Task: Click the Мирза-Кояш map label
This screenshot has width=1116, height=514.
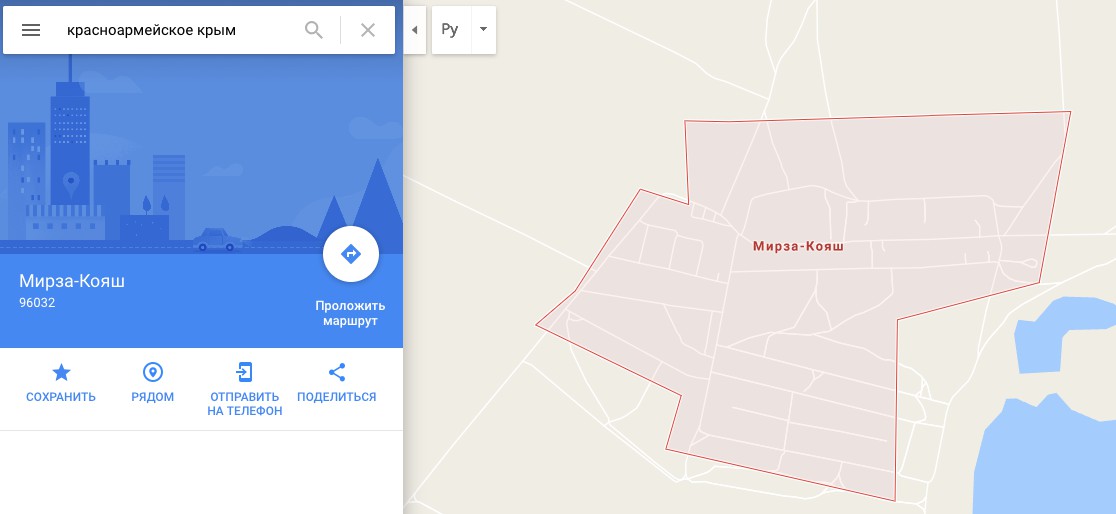Action: pos(799,246)
